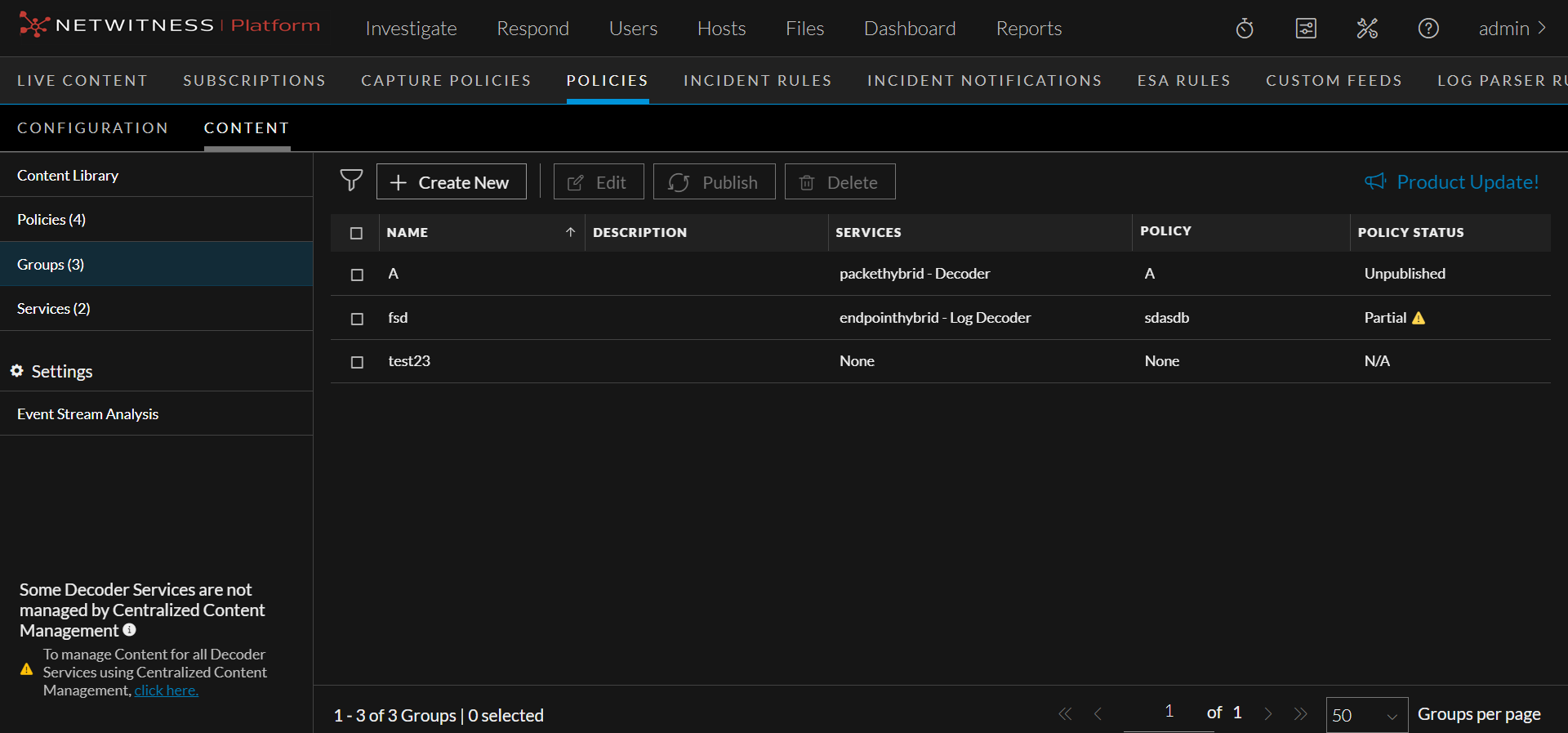The width and height of the screenshot is (1568, 733).
Task: Click info icon beside Centralized Content Management
Action: click(x=130, y=630)
